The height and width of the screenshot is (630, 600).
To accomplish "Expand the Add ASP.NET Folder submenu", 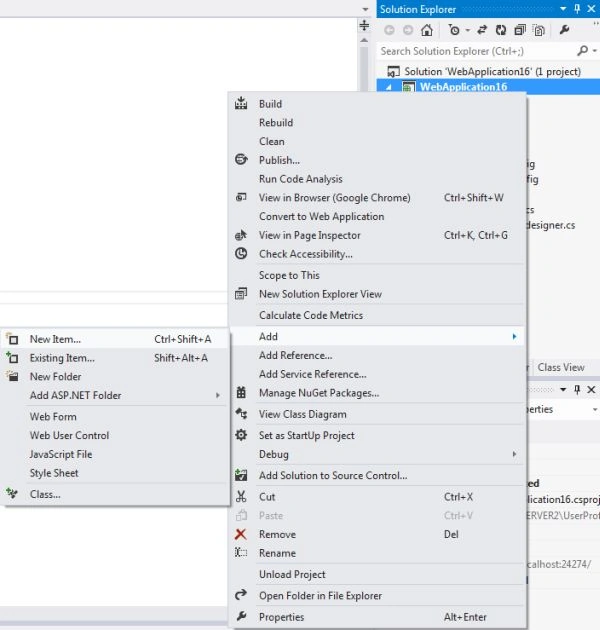I will tap(116, 395).
